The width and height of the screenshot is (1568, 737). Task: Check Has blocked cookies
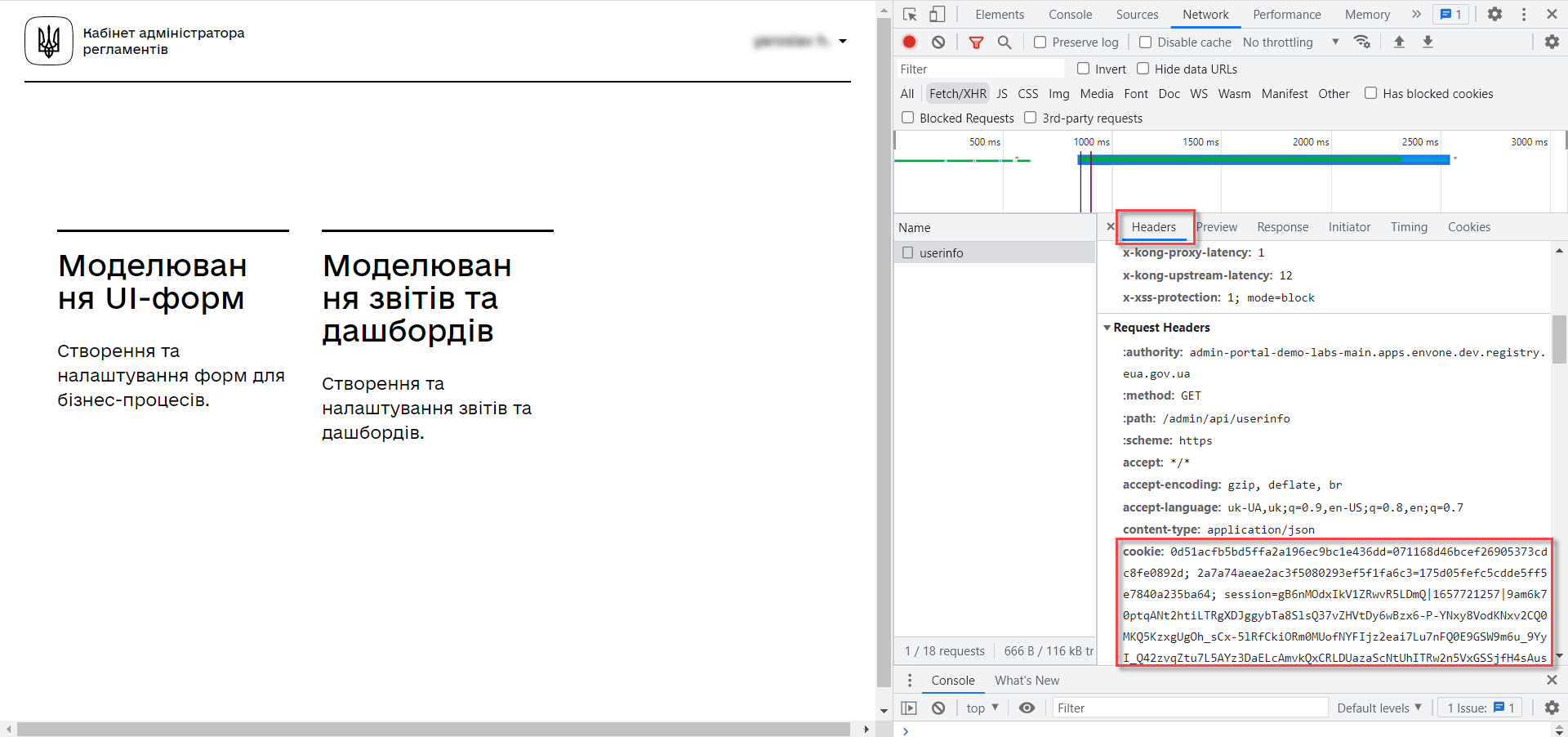tap(1370, 93)
